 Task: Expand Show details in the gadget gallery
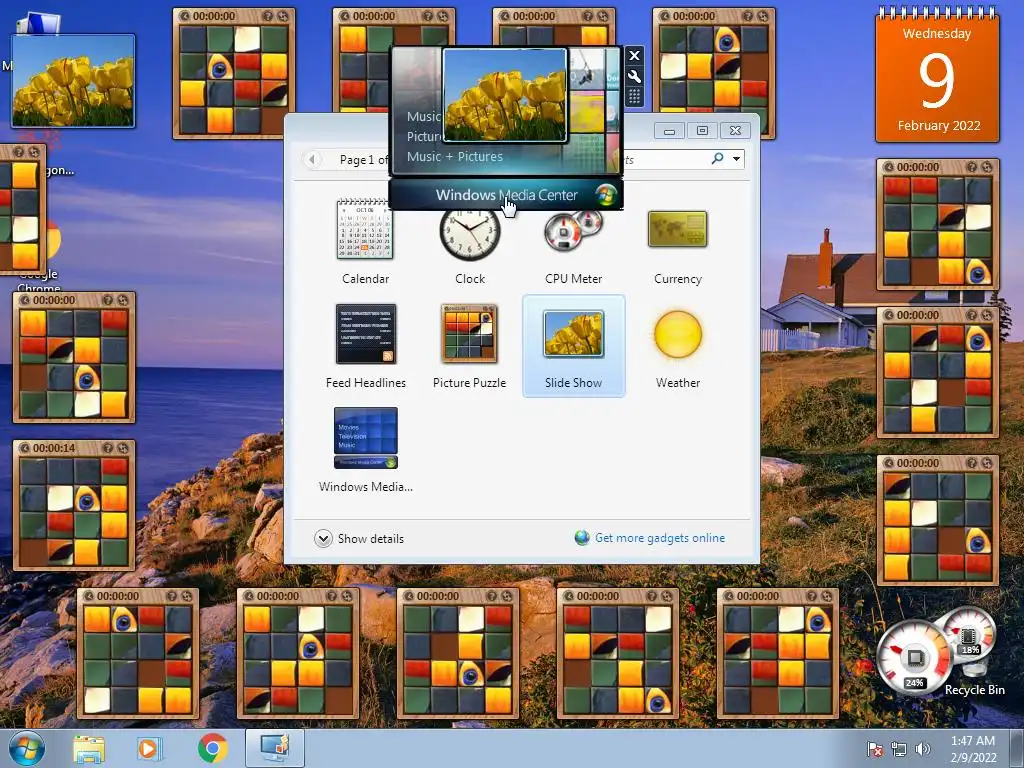click(360, 539)
